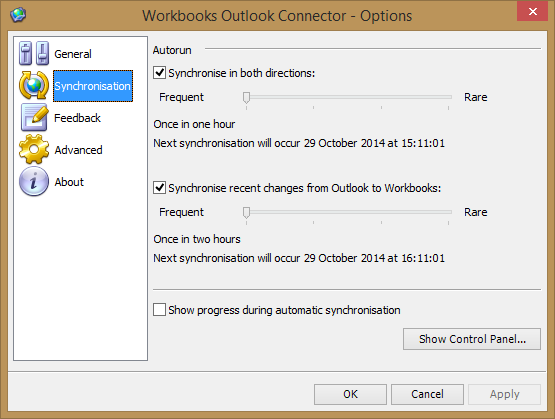Click the General sliders icon
The height and width of the screenshot is (419, 555).
(34, 53)
